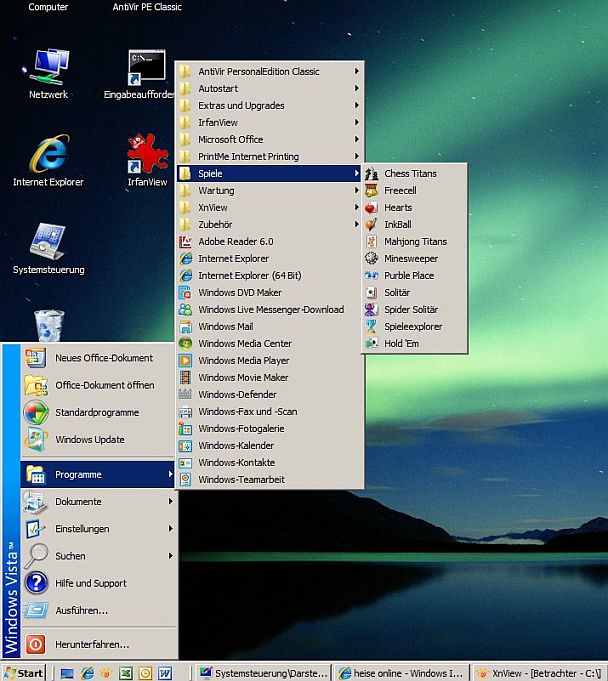Expand the Autostart folder submenu
The width and height of the screenshot is (608, 681).
pyautogui.click(x=269, y=88)
